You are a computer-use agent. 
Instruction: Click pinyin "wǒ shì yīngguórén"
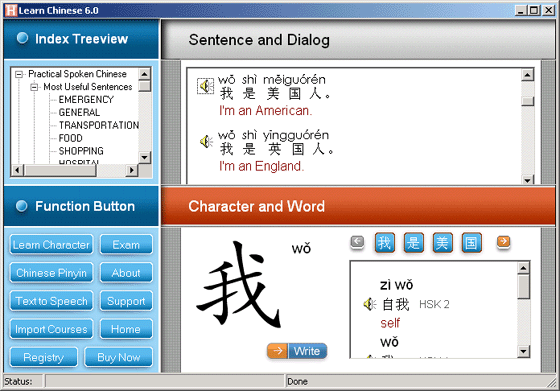274,135
